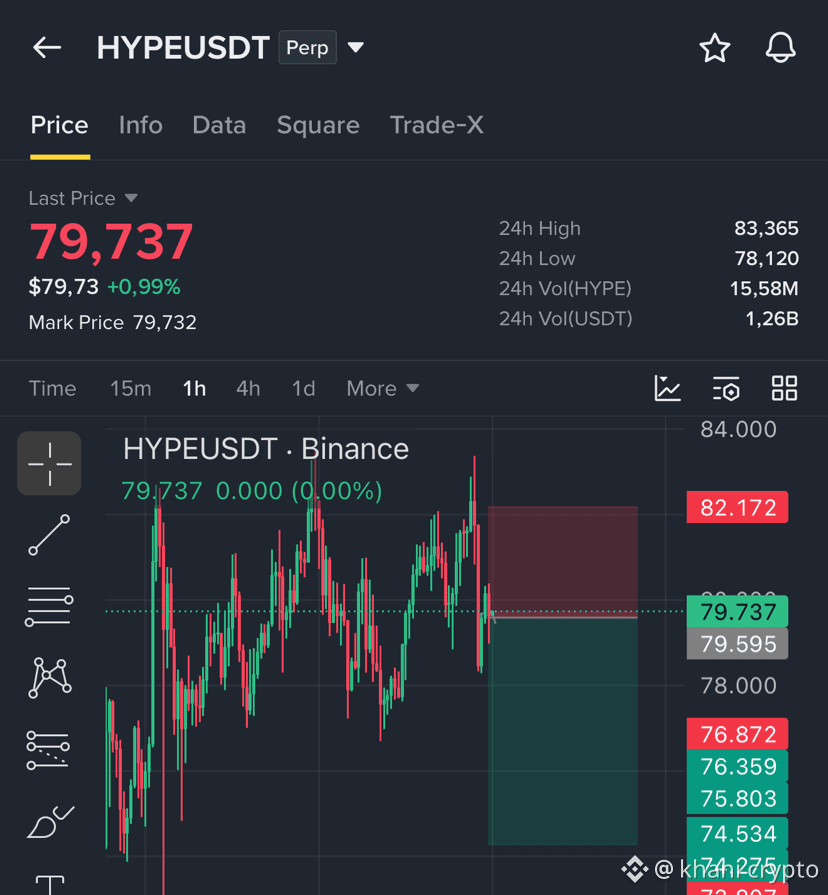
Task: Click the +0,99% change percentage
Action: [144, 287]
